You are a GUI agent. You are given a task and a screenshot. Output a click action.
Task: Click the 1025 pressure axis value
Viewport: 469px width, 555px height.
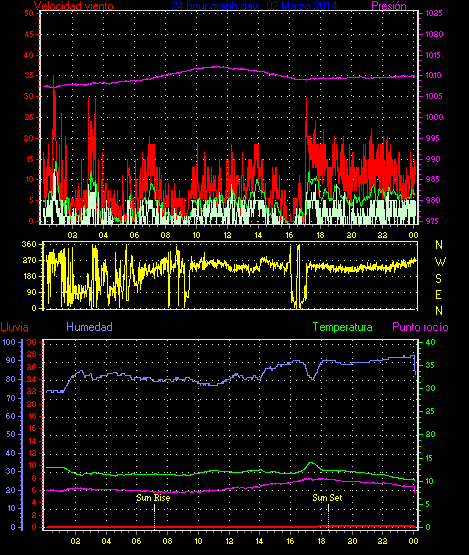(434, 13)
